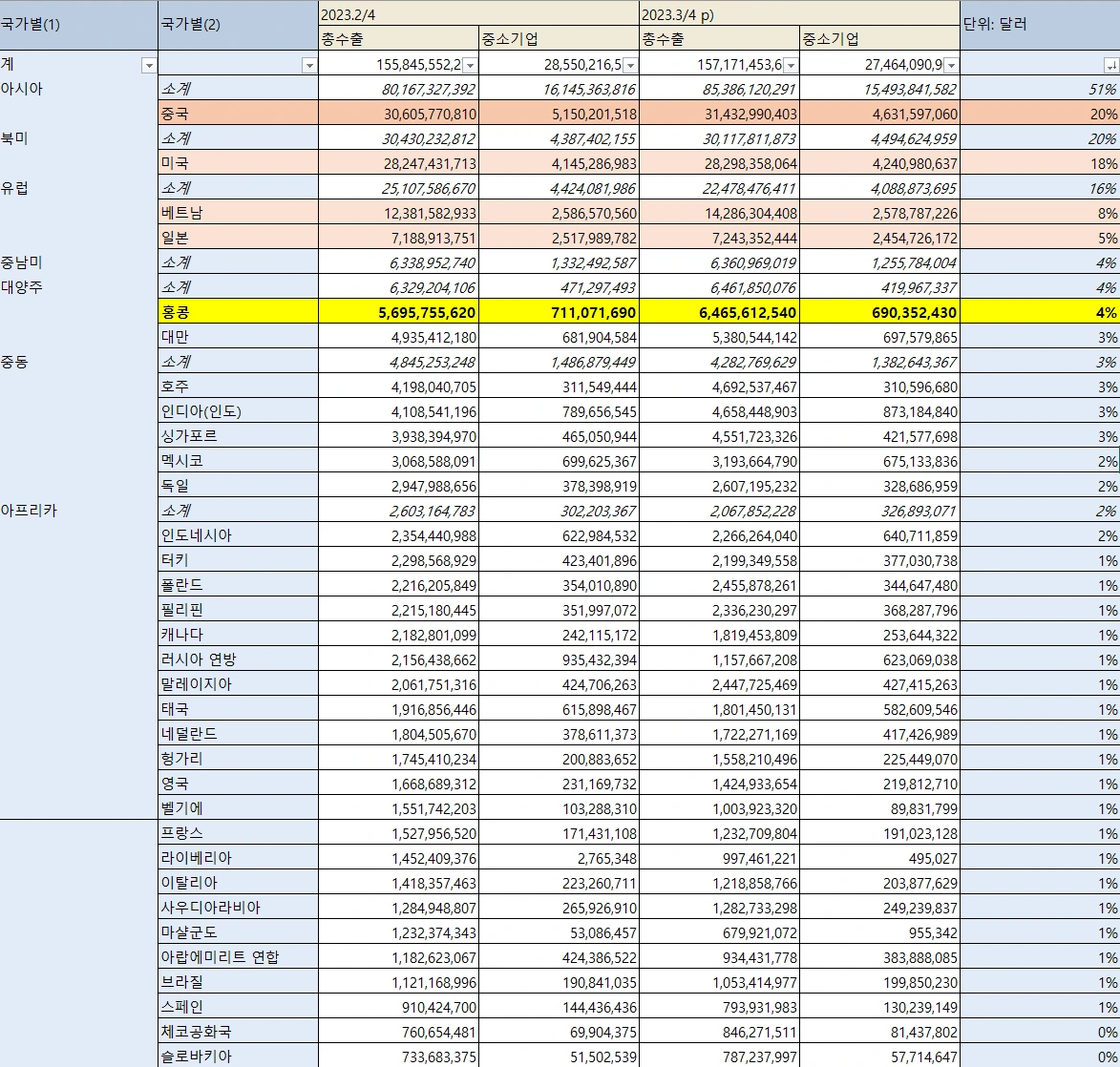Click the highlighted 홍콩 country cell
1120x1067 pixels.
pos(238,311)
